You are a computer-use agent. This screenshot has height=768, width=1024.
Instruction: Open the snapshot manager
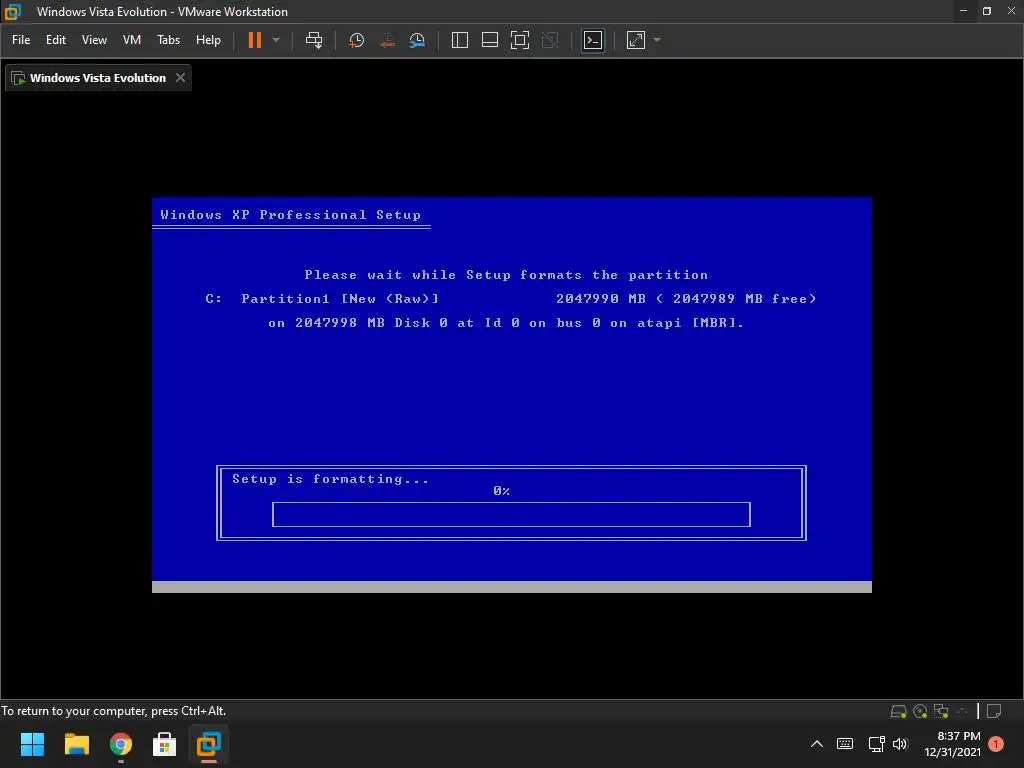[417, 40]
